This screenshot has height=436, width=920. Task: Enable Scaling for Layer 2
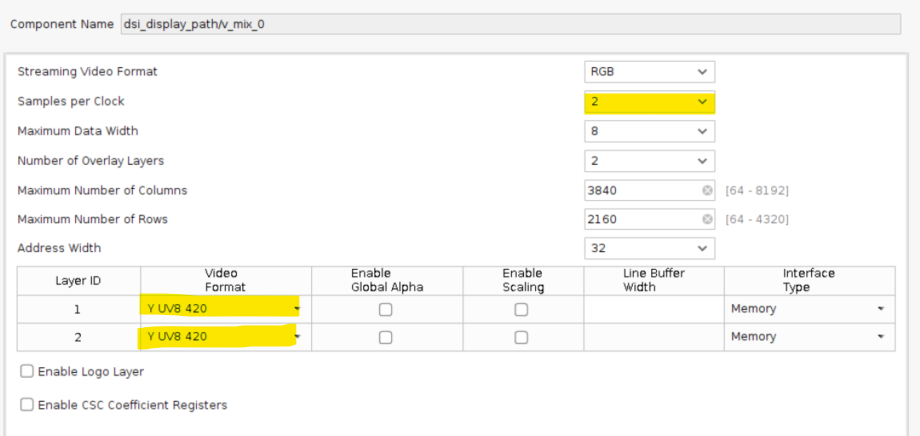point(521,337)
